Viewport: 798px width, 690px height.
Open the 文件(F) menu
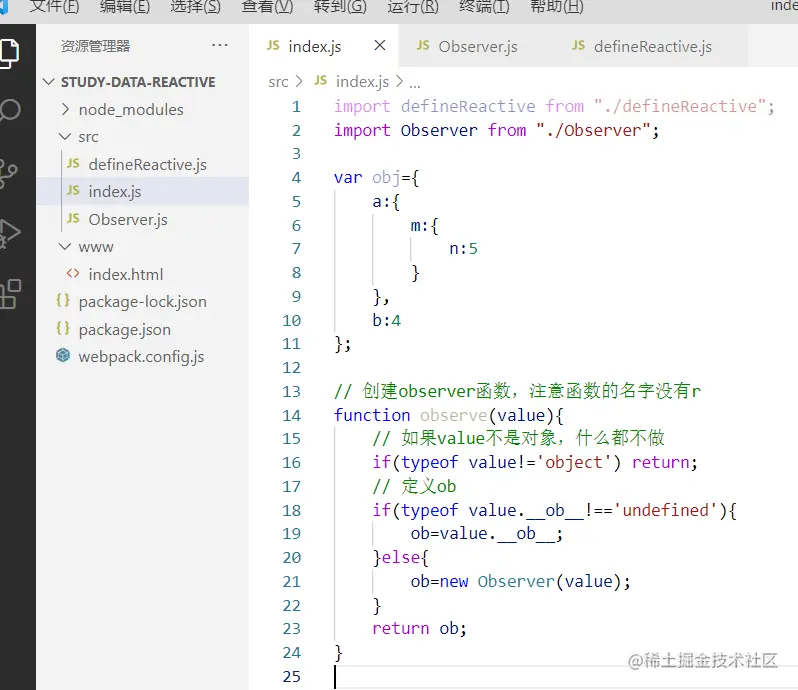[54, 7]
